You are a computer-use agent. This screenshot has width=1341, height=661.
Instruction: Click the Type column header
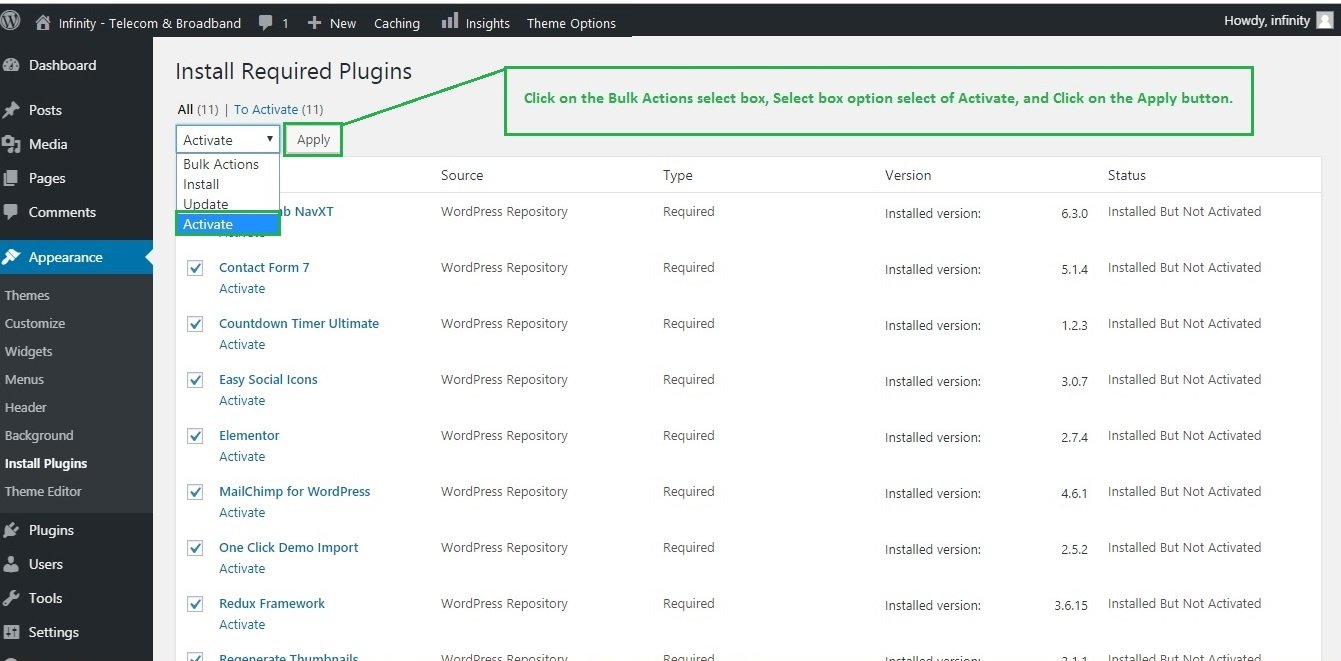678,175
